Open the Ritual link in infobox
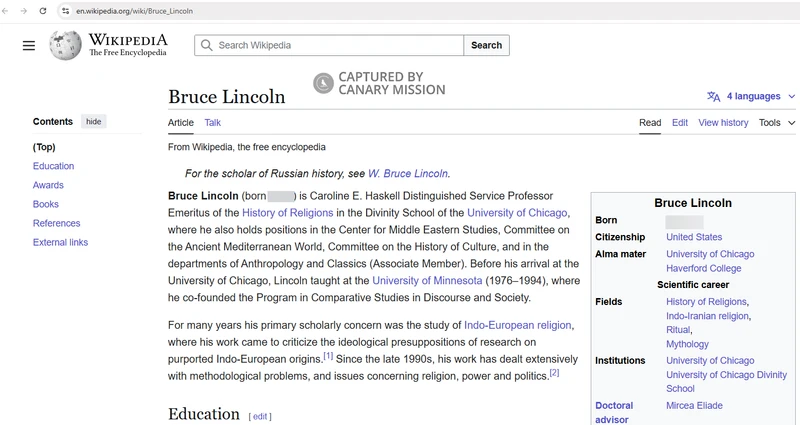This screenshot has height=425, width=800. point(678,330)
